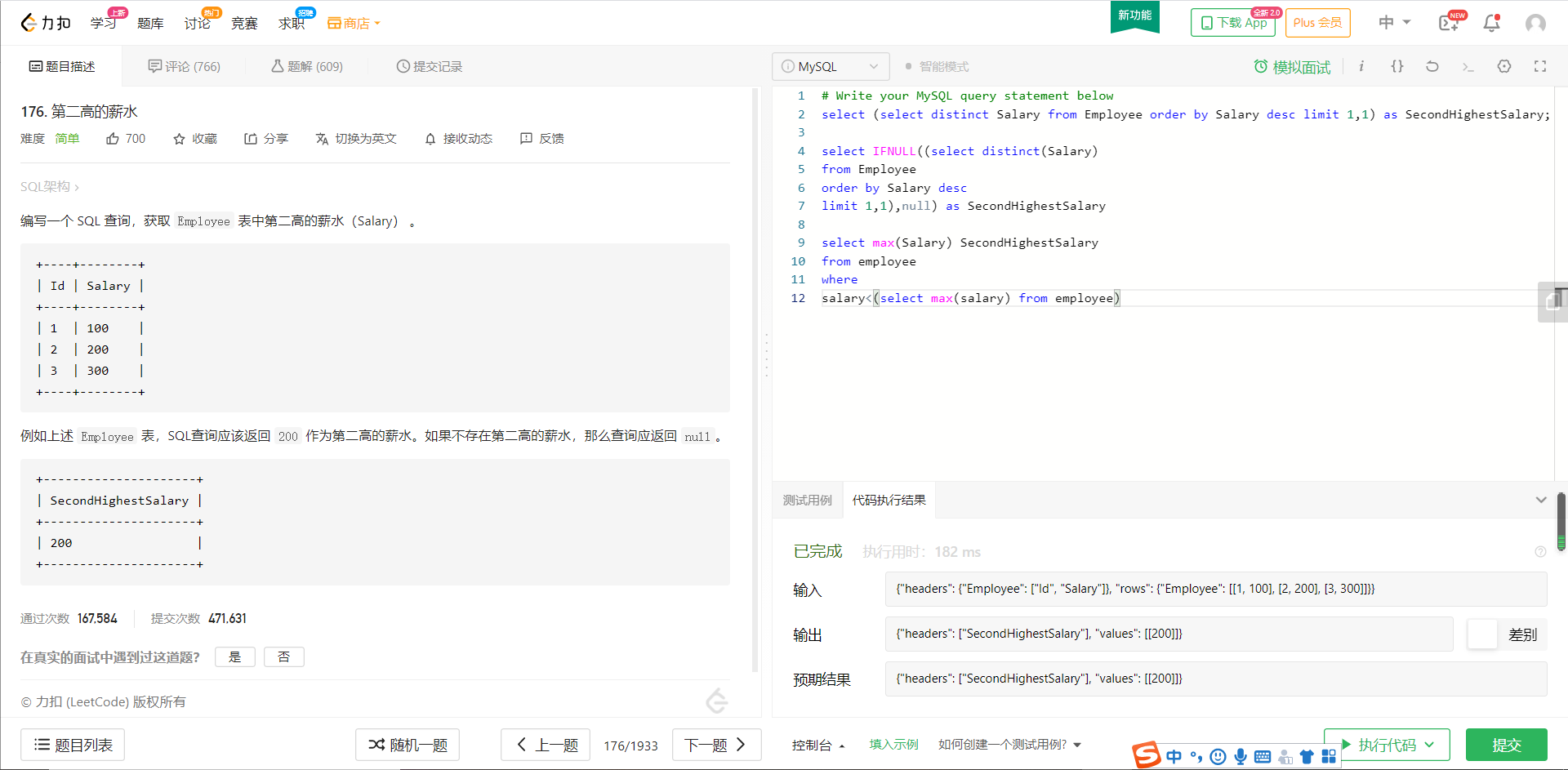Click the green 提交 submit button

pyautogui.click(x=1507, y=745)
